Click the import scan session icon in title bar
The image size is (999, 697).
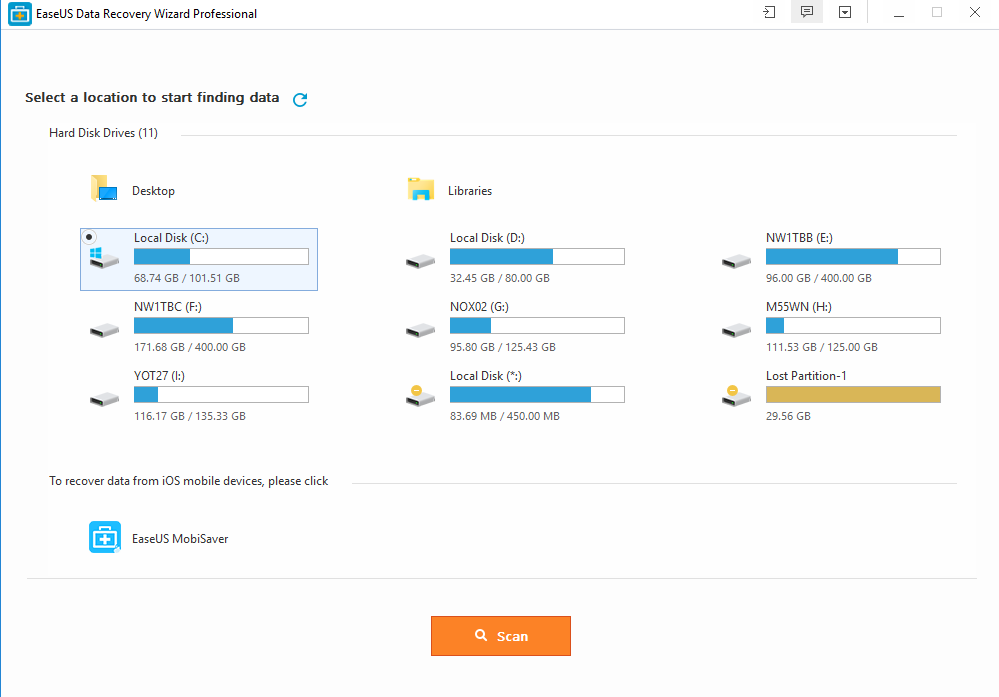click(768, 13)
